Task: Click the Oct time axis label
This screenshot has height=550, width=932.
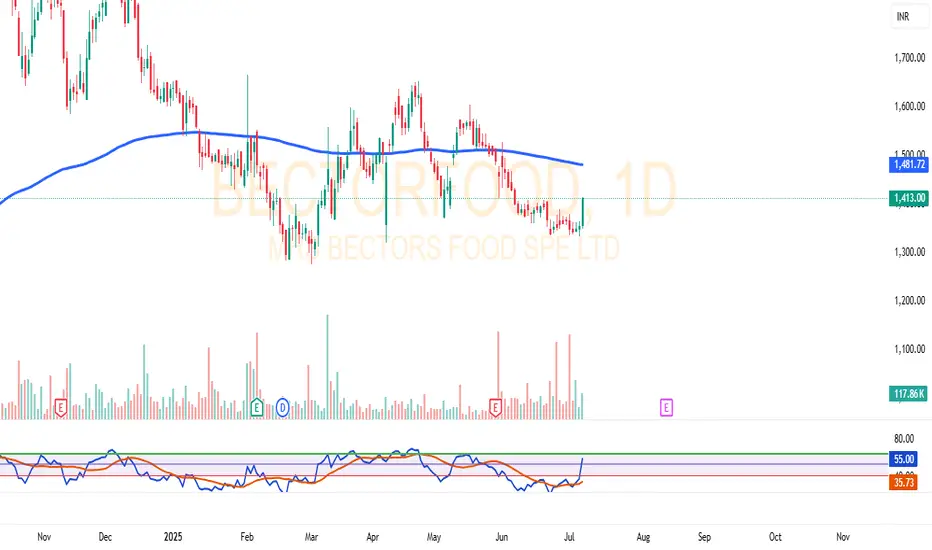Action: 775,537
